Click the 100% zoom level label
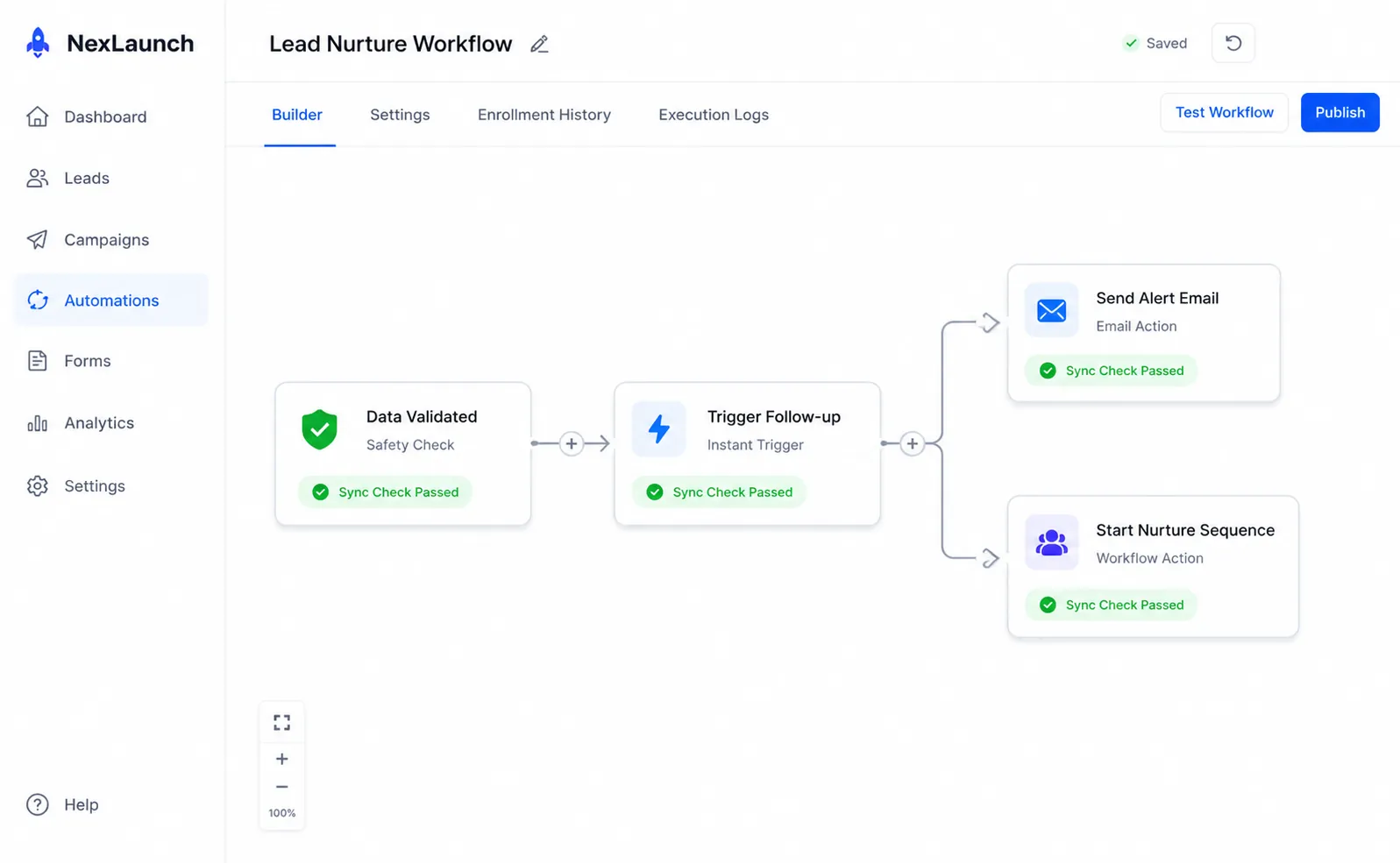The width and height of the screenshot is (1400, 863). pyautogui.click(x=281, y=813)
